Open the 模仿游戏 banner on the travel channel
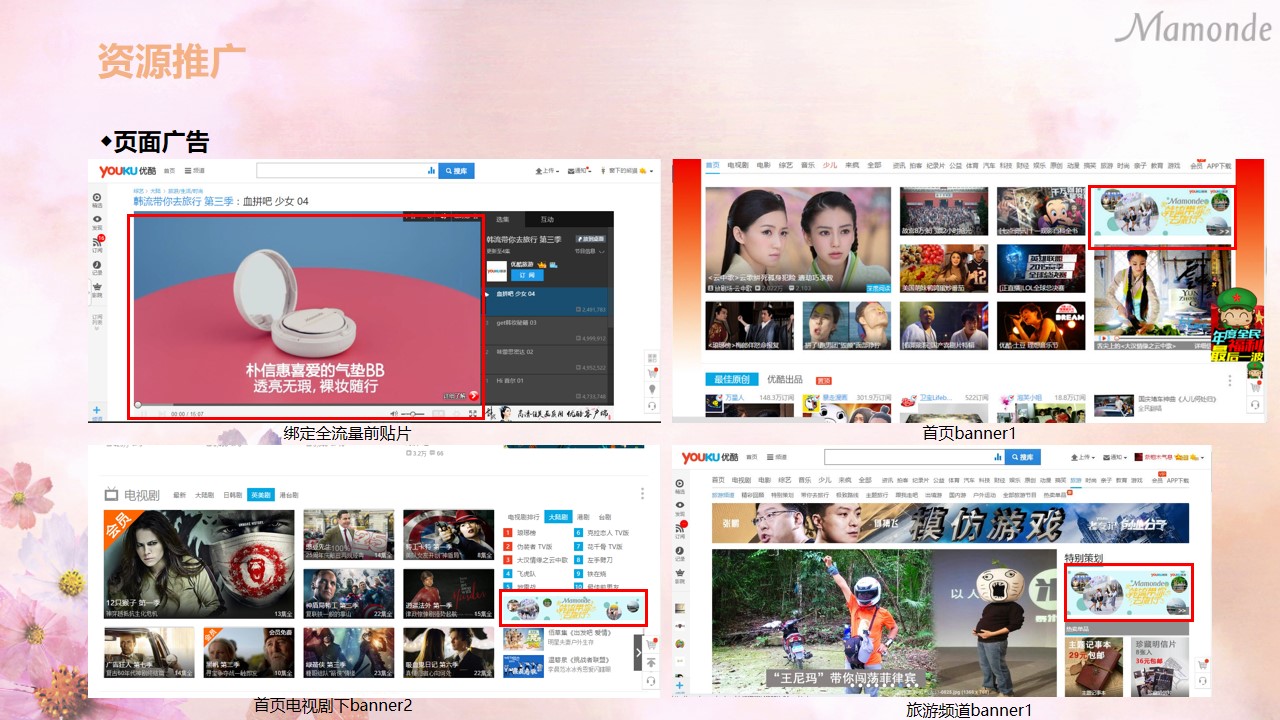1280x720 pixels. [951, 523]
